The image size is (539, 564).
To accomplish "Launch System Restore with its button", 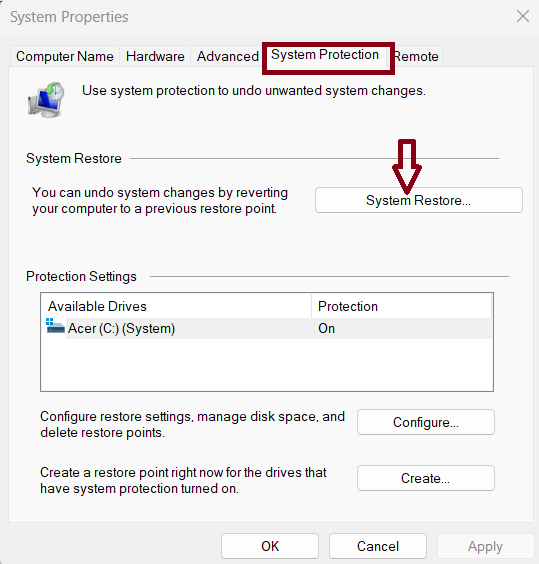I will (419, 200).
